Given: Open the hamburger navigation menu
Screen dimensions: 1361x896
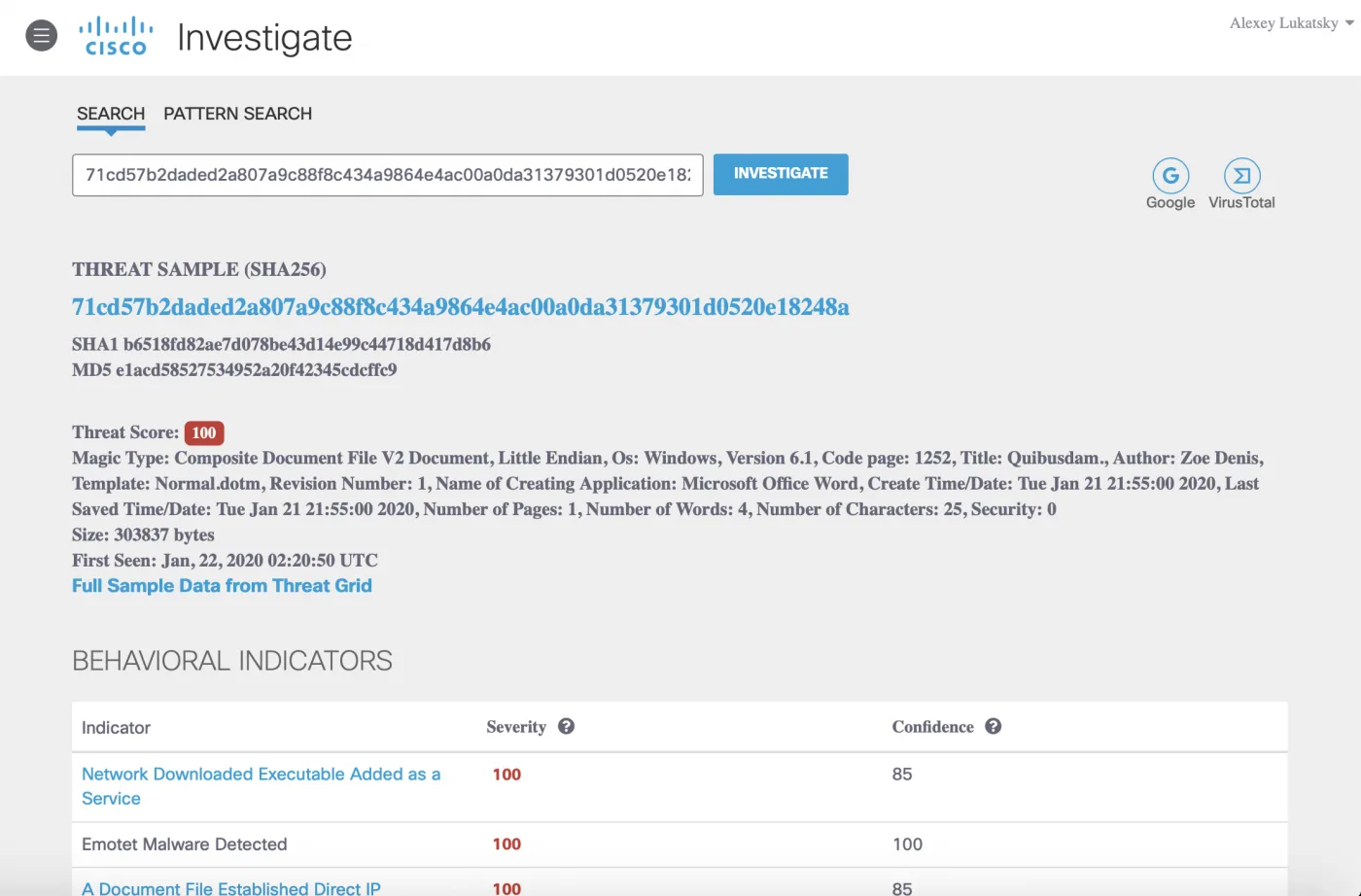Looking at the screenshot, I should point(41,36).
